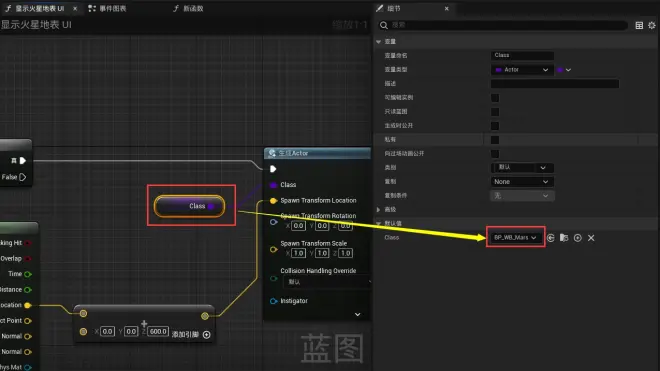Click the Scale Y 1.0 field
The image size is (660, 371).
(322, 253)
